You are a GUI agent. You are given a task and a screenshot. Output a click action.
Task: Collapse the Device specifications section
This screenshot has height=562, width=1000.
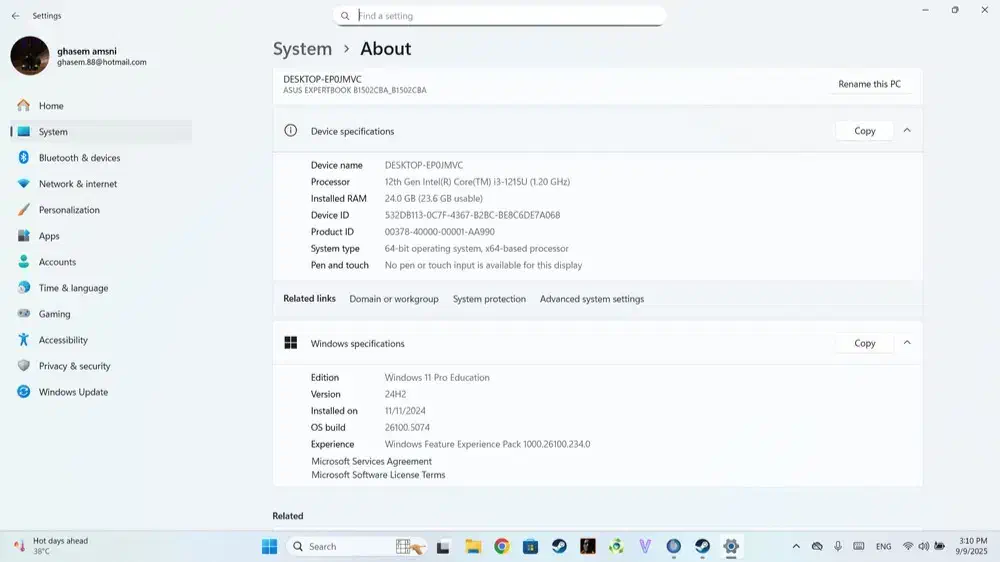(x=907, y=130)
